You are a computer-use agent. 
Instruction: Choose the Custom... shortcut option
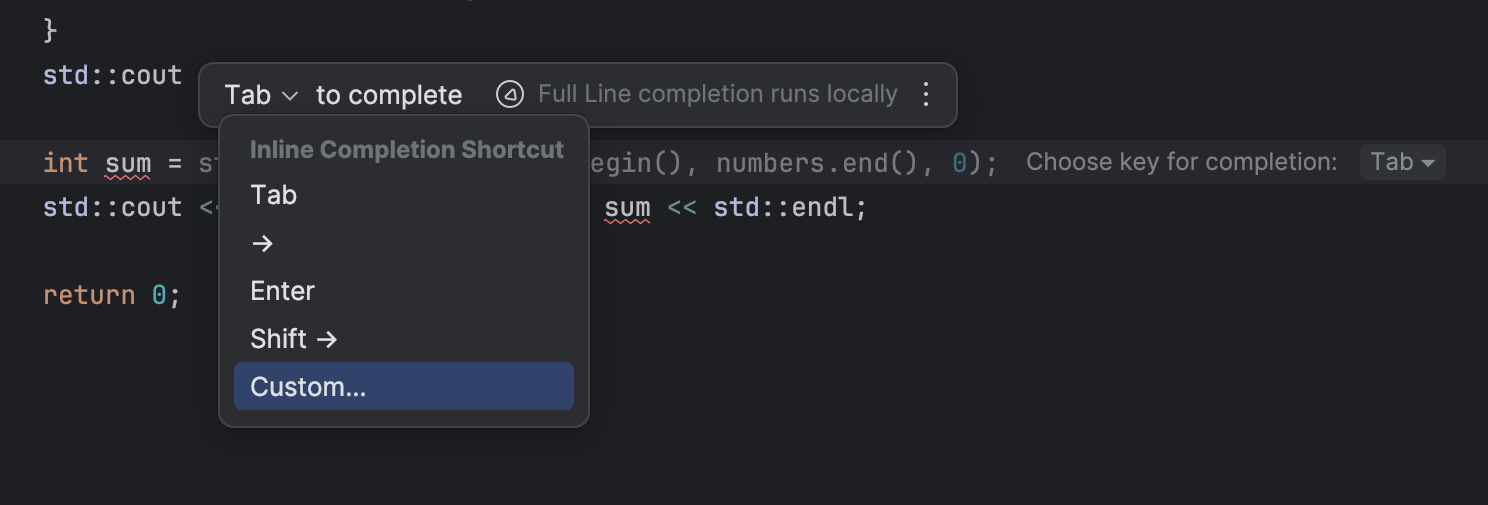[308, 387]
